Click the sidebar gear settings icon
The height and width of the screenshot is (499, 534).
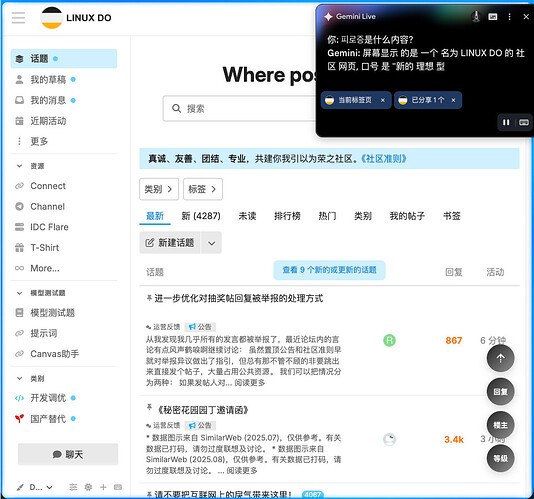88,487
